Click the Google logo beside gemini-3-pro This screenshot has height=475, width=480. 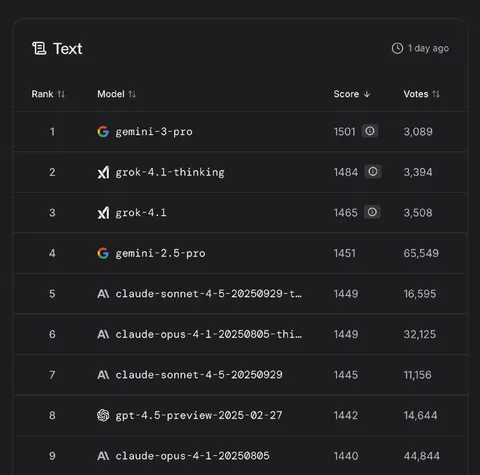point(103,132)
